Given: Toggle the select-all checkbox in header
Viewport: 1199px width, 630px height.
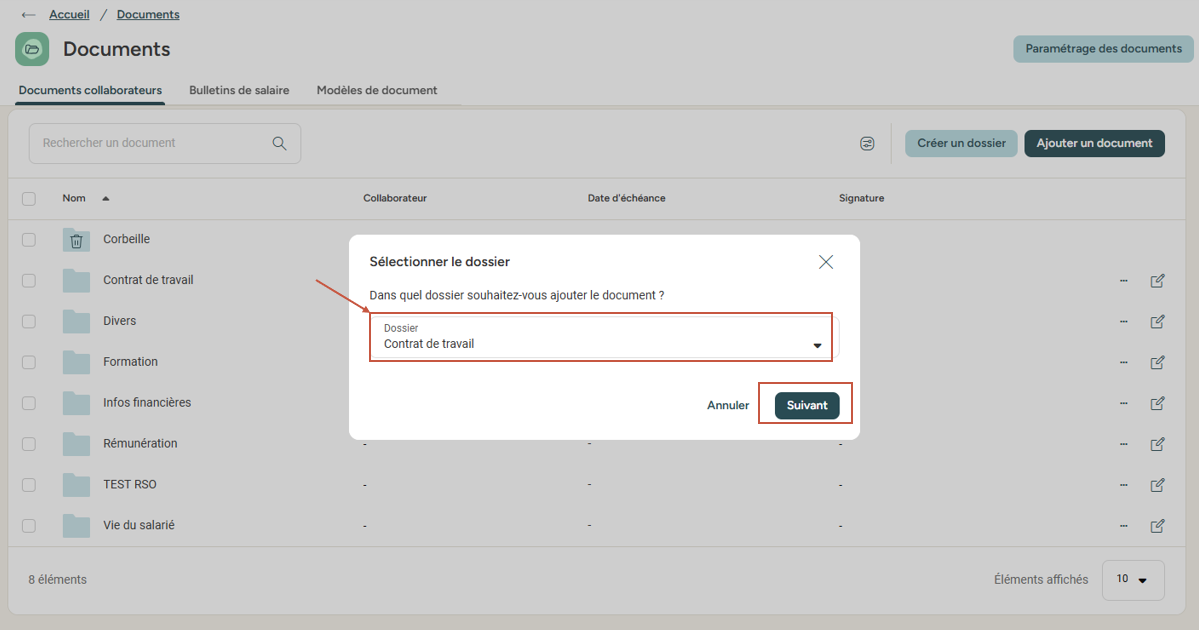Looking at the screenshot, I should [29, 199].
